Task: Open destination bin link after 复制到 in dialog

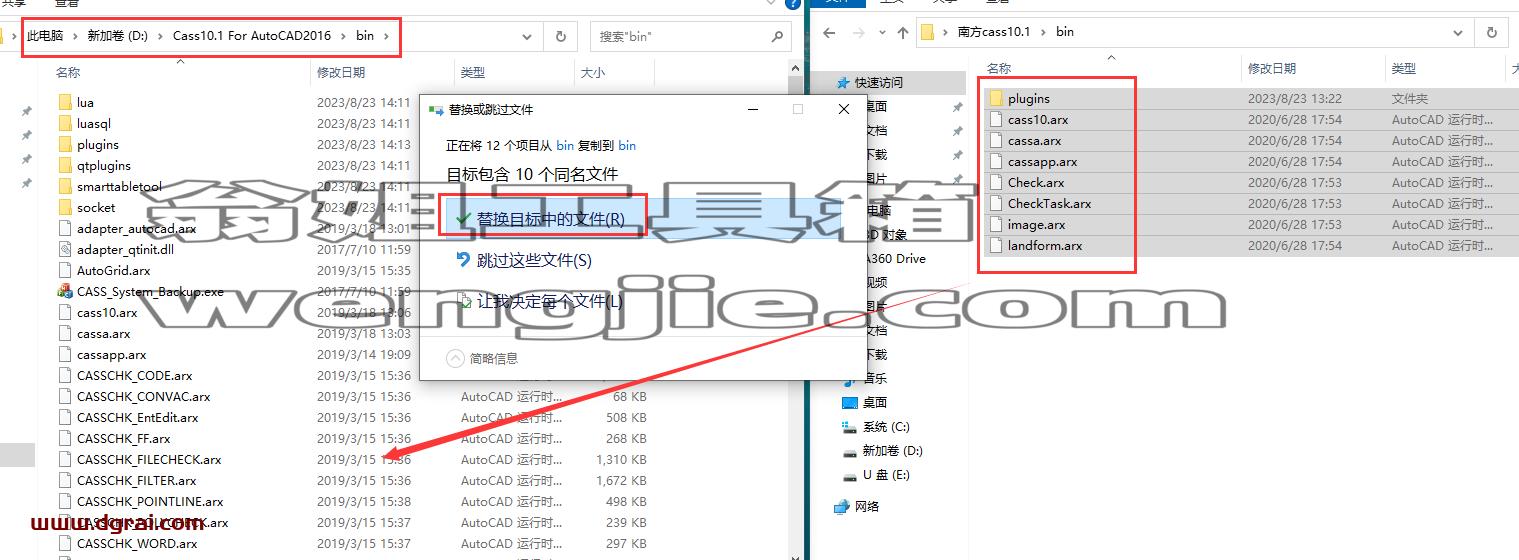Action: click(627, 145)
